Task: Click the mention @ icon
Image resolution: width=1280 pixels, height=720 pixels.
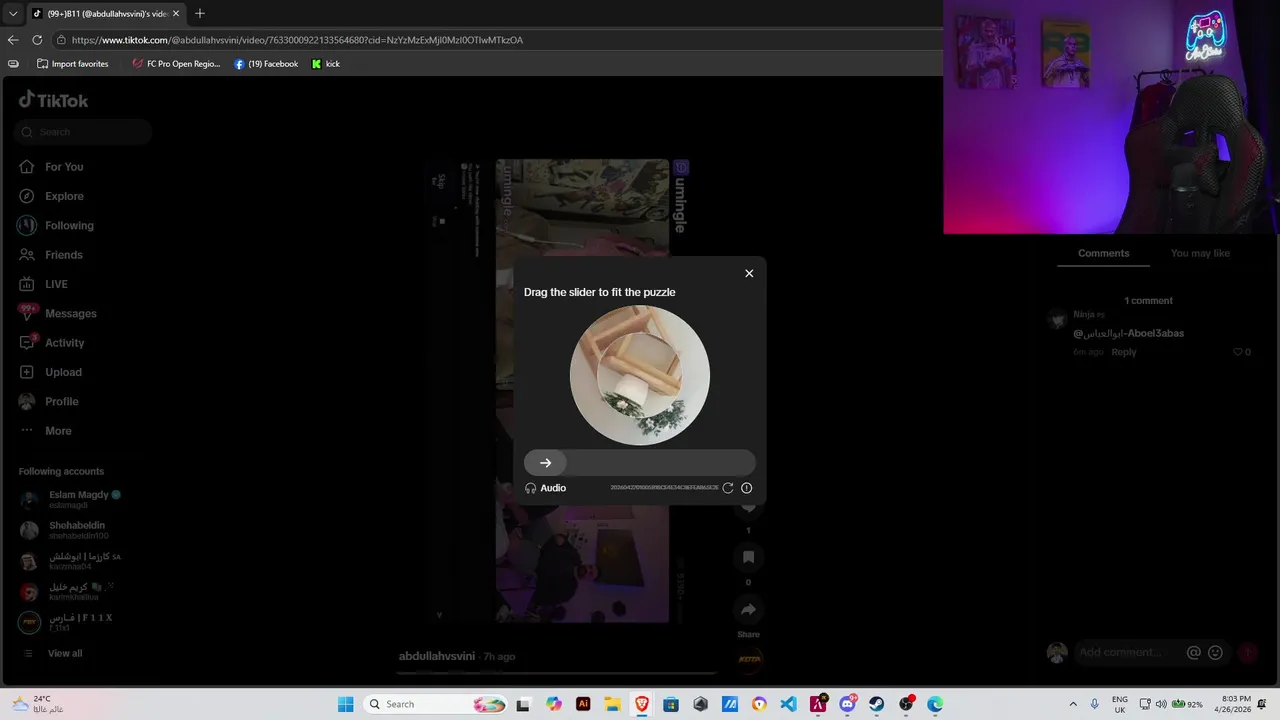Action: coord(1193,652)
